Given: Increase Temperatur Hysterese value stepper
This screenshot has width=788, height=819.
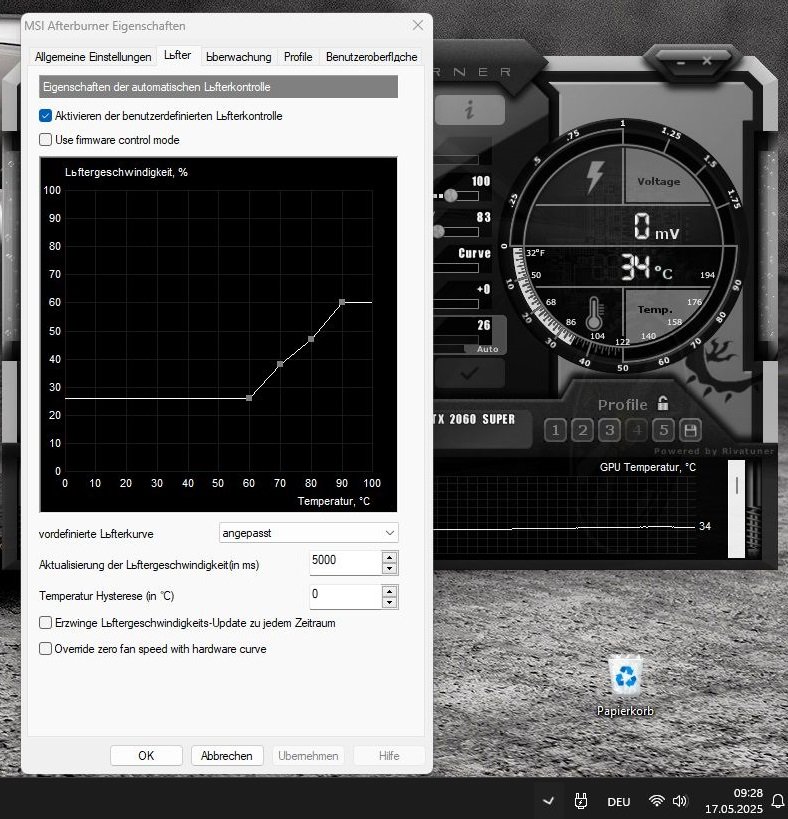Looking at the screenshot, I should point(390,591).
